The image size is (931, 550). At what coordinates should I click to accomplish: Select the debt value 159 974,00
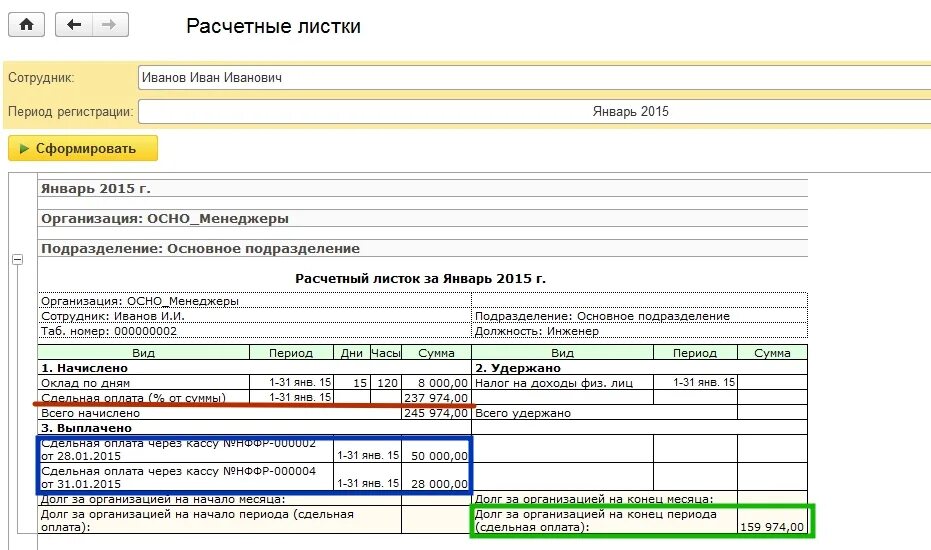[x=772, y=521]
